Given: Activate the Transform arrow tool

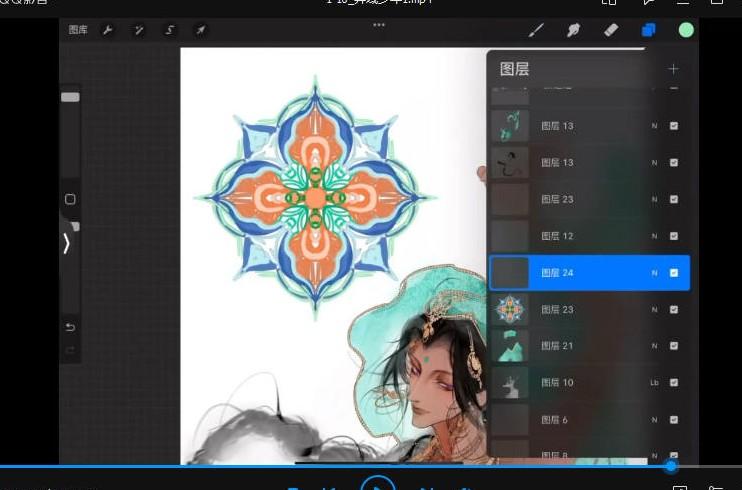Looking at the screenshot, I should [x=200, y=30].
